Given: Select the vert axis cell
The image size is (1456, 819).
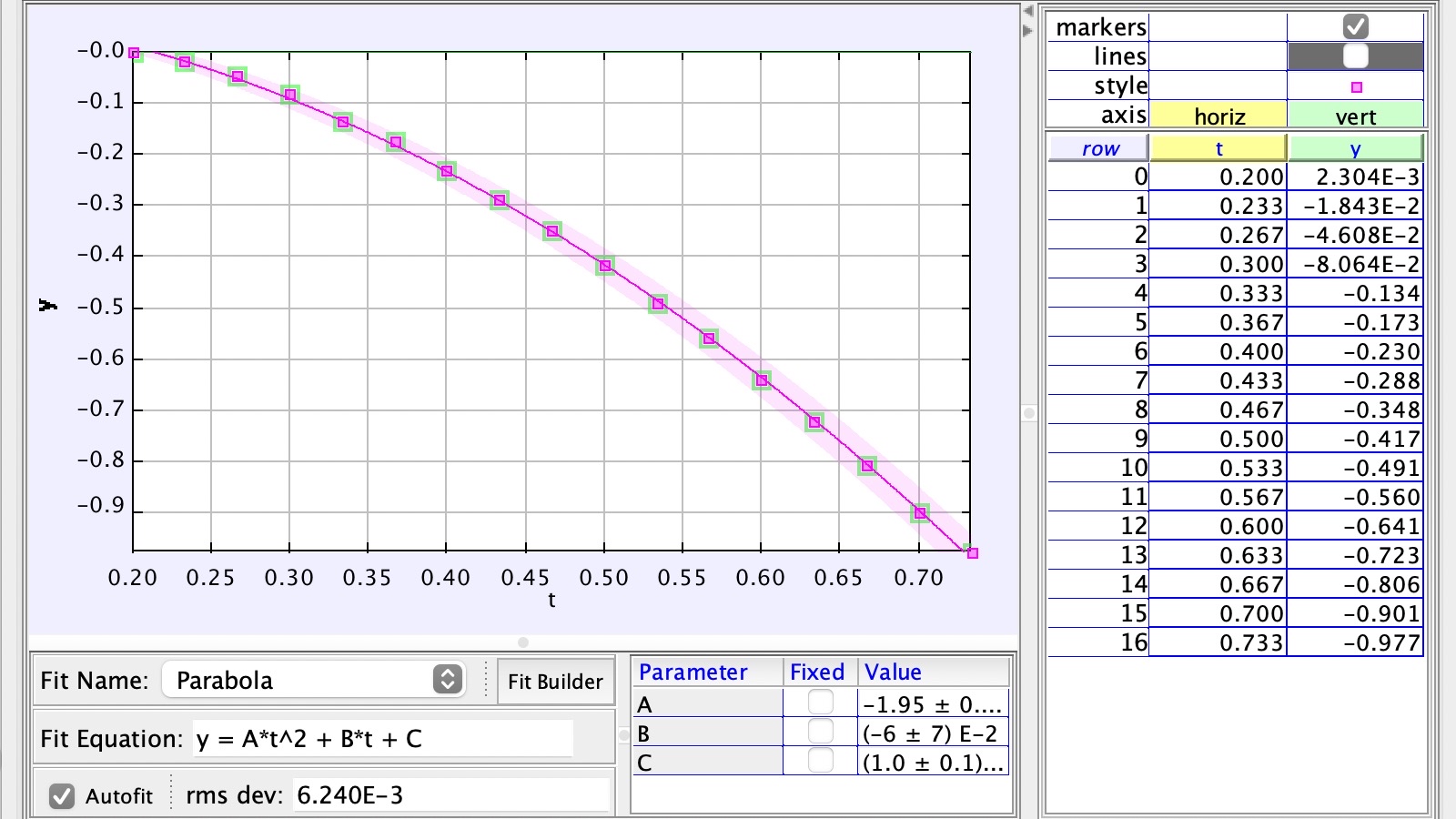Looking at the screenshot, I should 1355,116.
